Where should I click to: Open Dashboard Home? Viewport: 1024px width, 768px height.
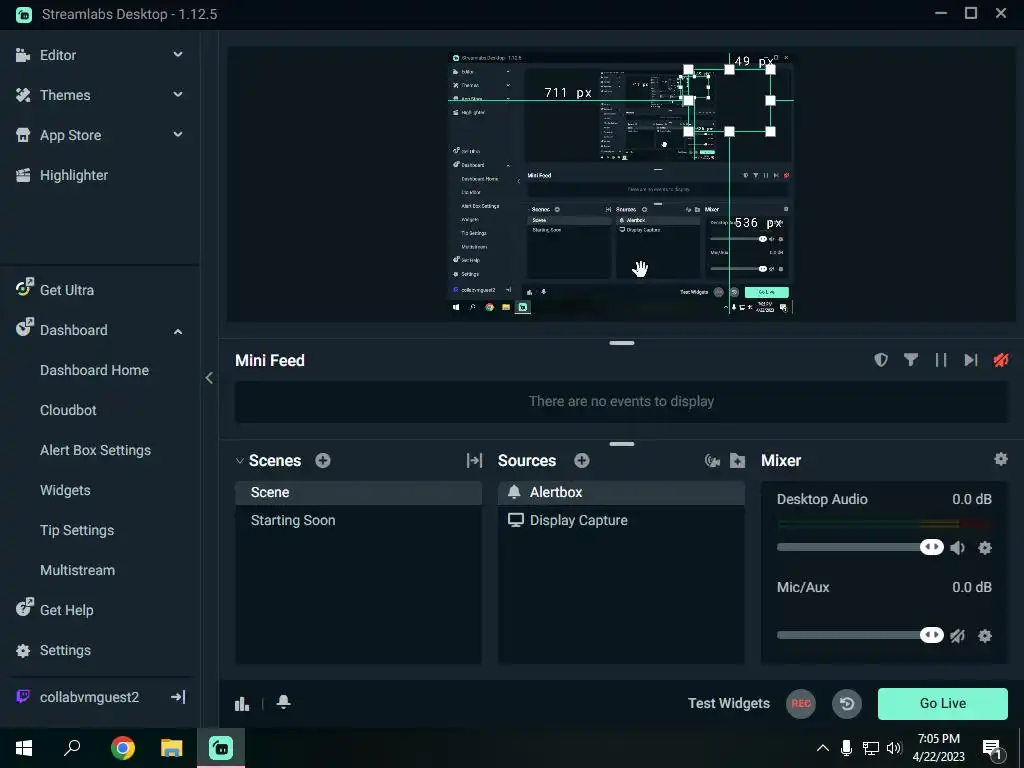(95, 370)
